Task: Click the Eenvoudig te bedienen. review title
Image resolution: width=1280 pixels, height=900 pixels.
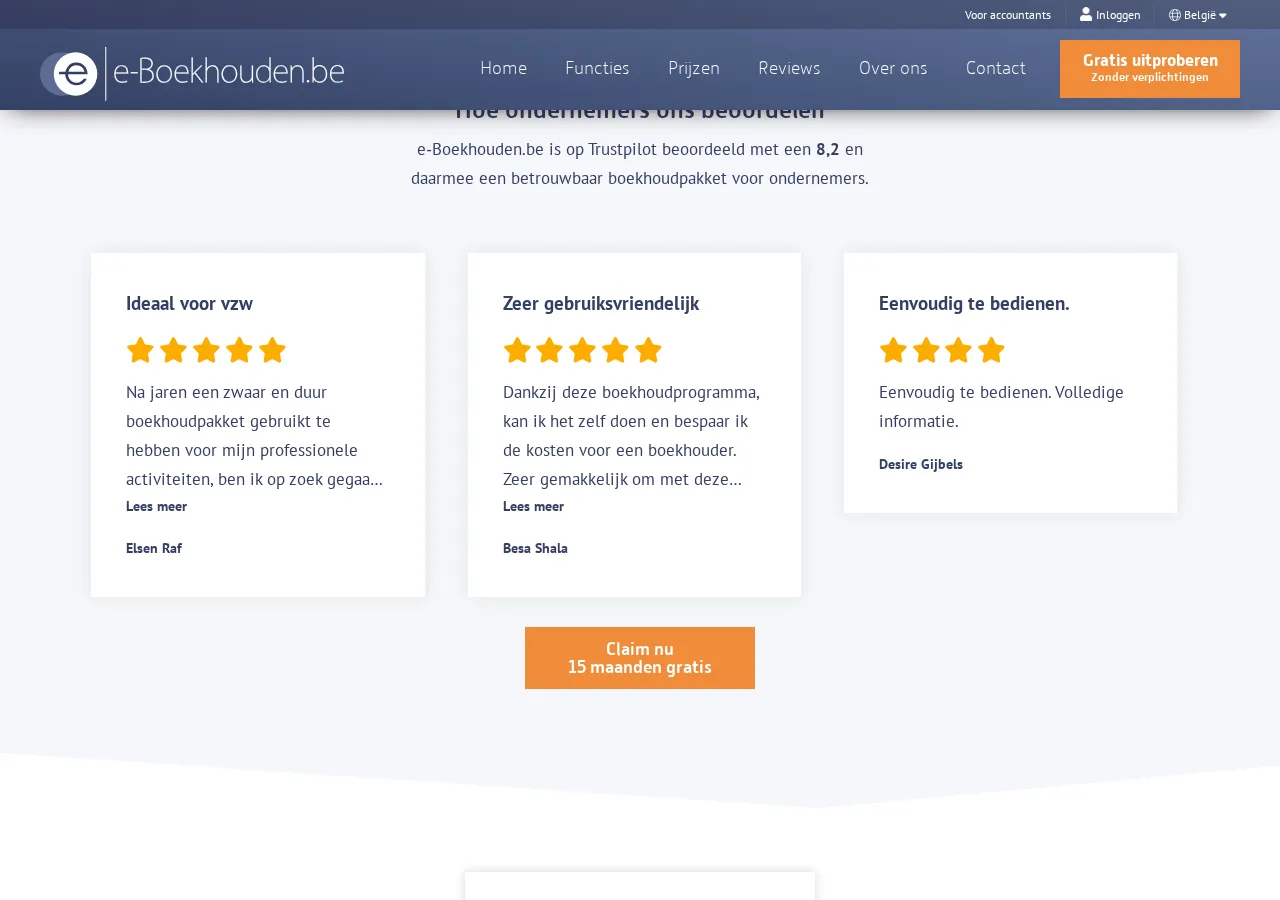Action: click(974, 303)
